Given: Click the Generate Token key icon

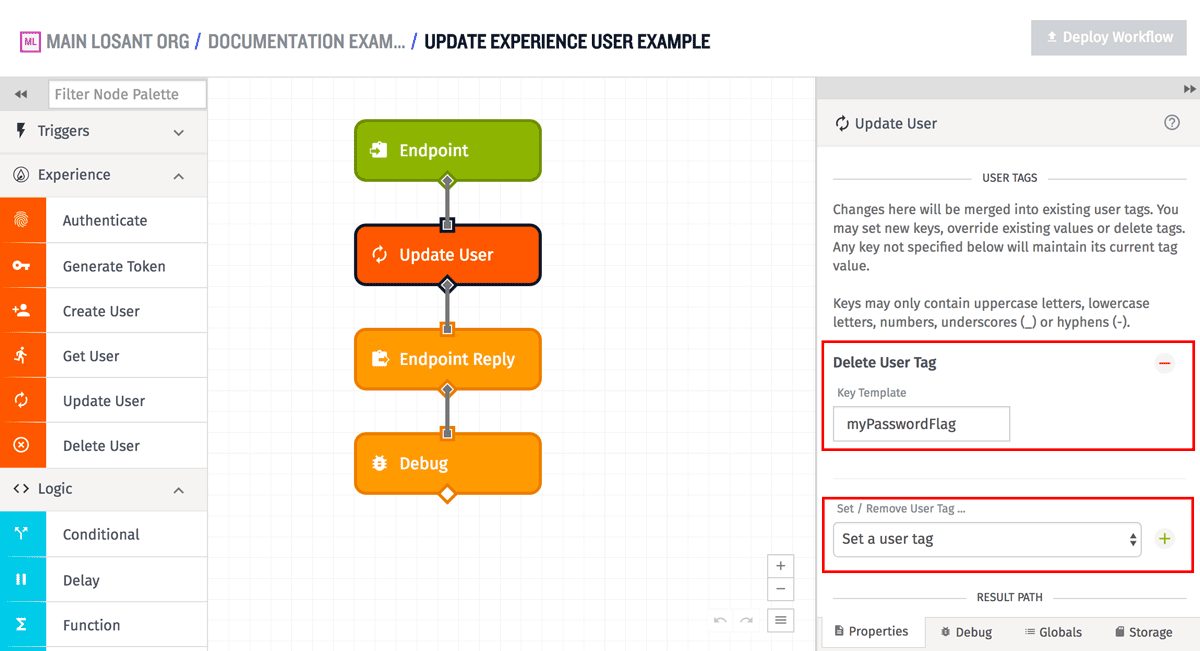Looking at the screenshot, I should pos(22,266).
